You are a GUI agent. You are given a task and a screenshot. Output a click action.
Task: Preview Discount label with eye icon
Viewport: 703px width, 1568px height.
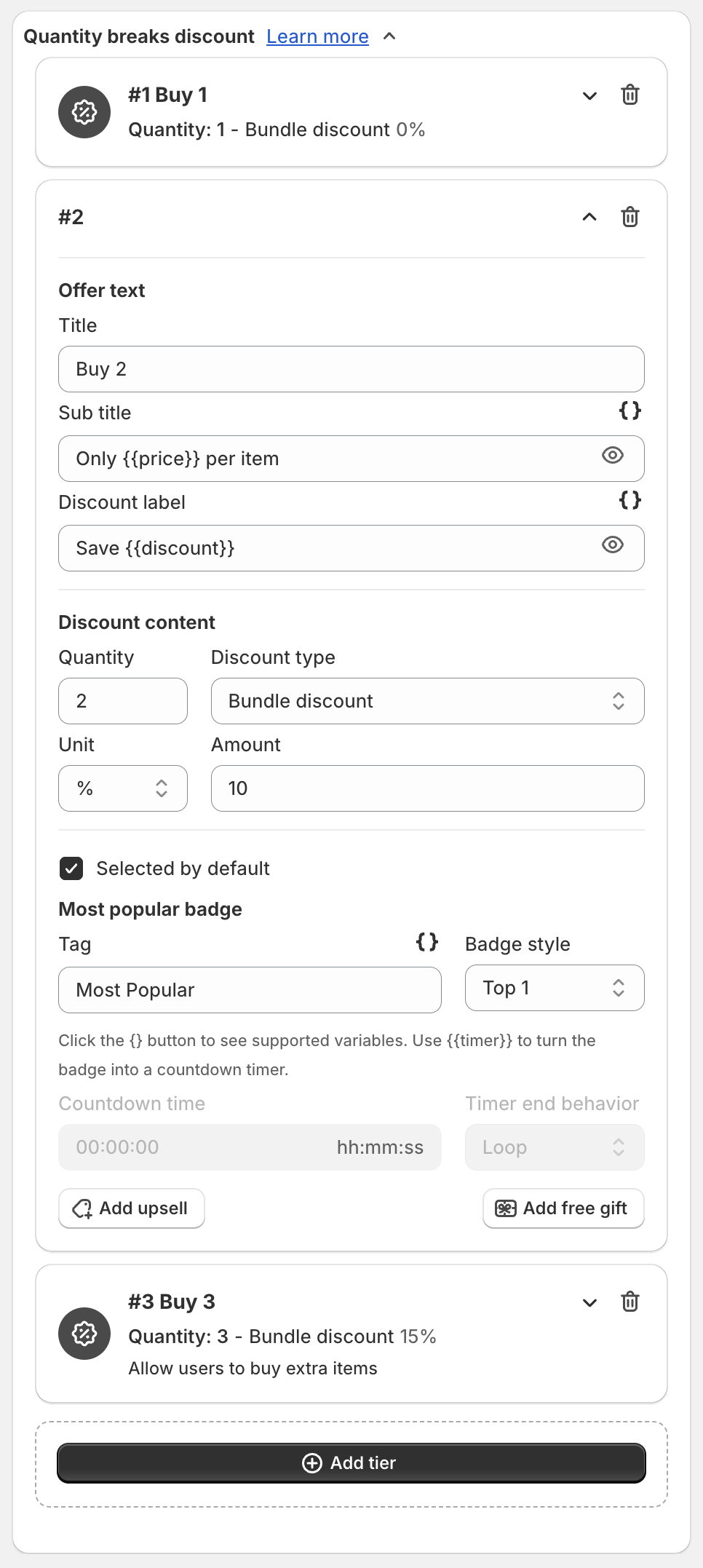tap(613, 545)
